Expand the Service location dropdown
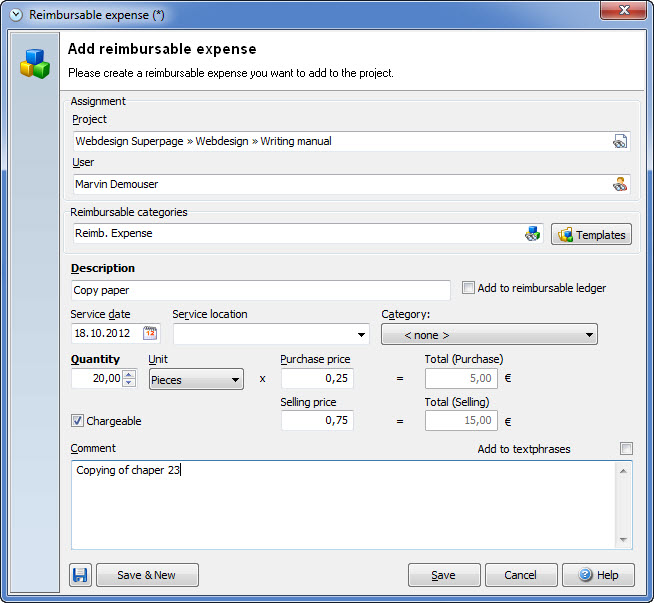 click(361, 334)
